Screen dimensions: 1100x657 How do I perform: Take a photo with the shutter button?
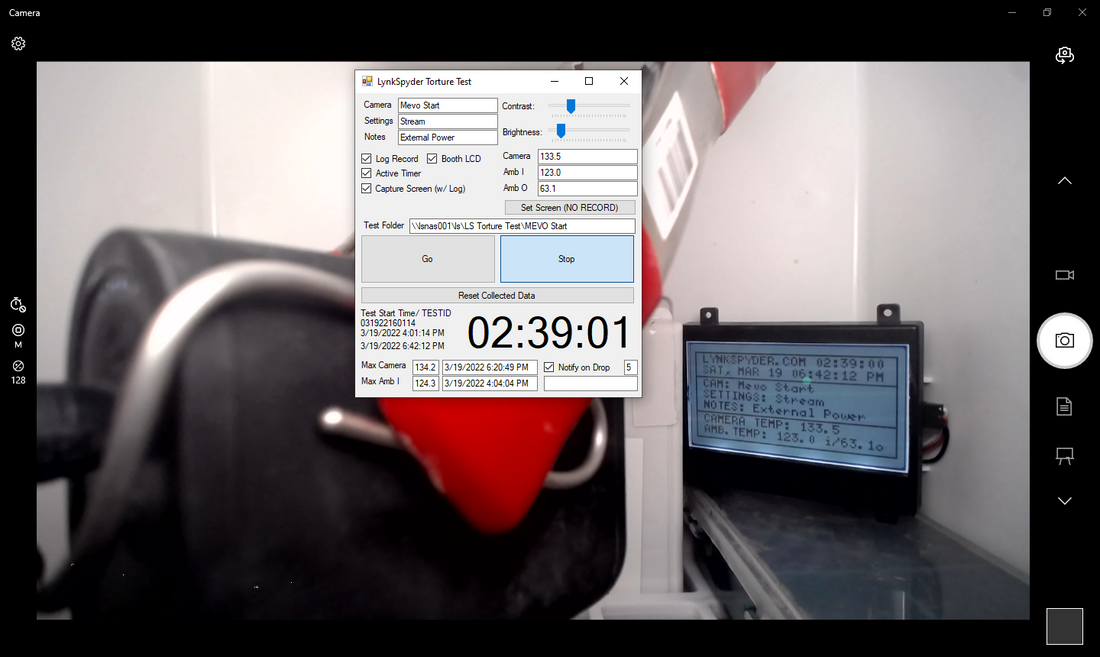[1064, 340]
